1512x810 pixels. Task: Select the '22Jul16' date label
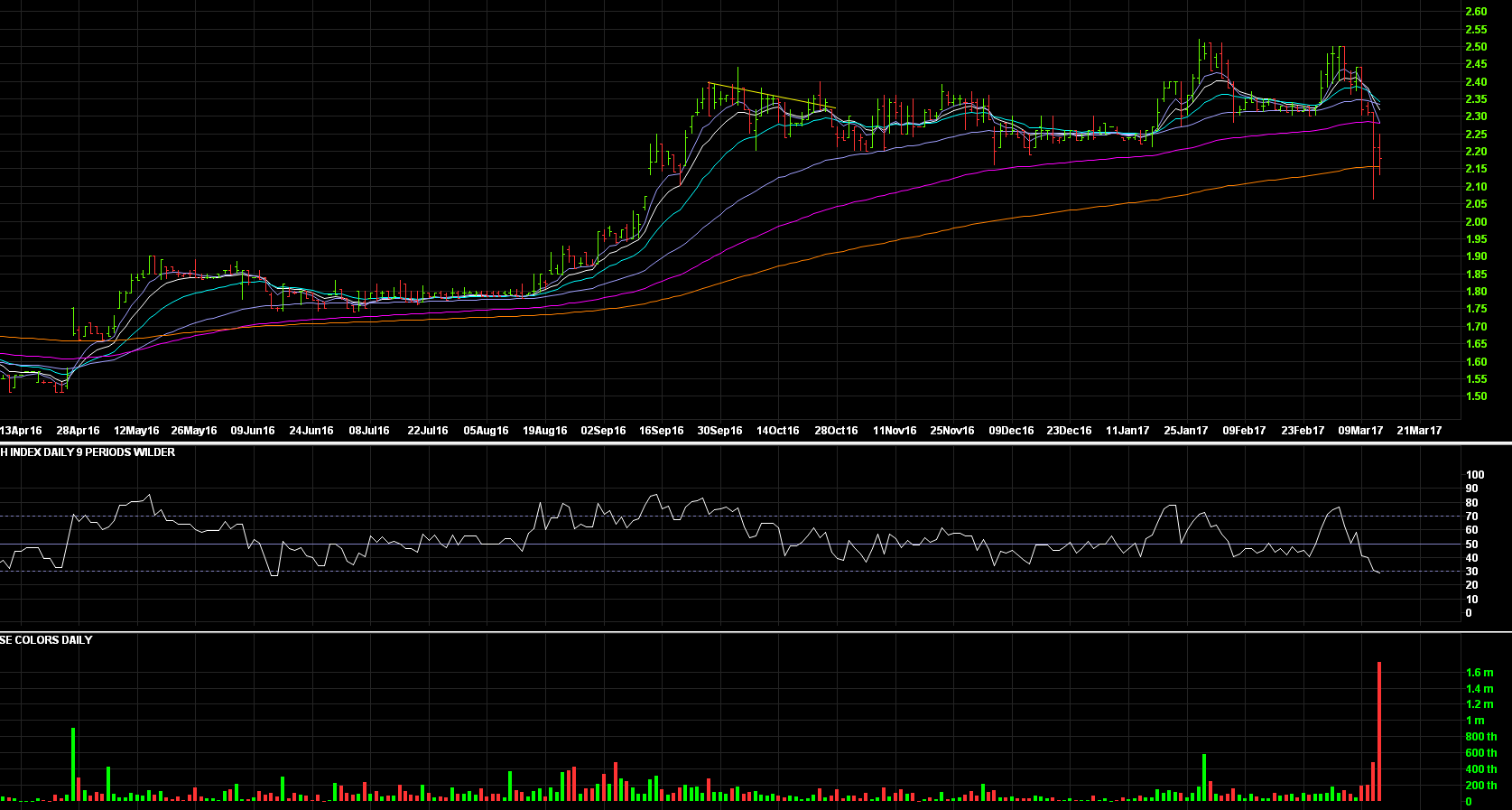click(428, 431)
